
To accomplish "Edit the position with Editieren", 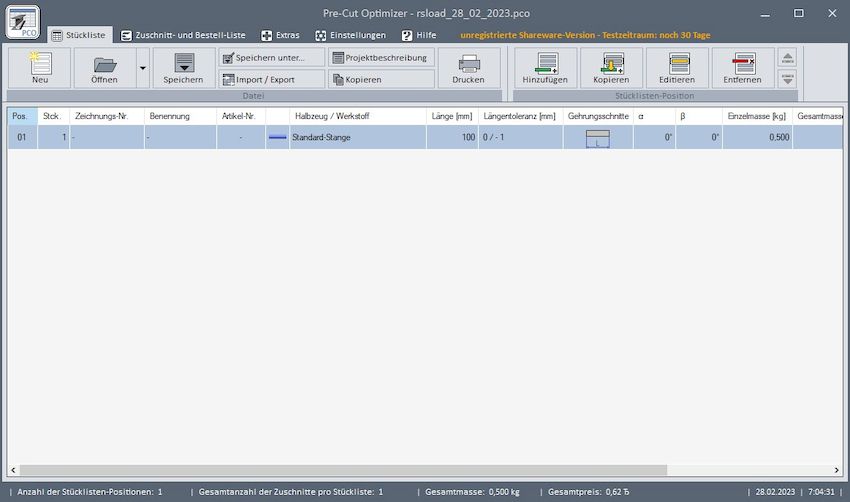I will 677,68.
